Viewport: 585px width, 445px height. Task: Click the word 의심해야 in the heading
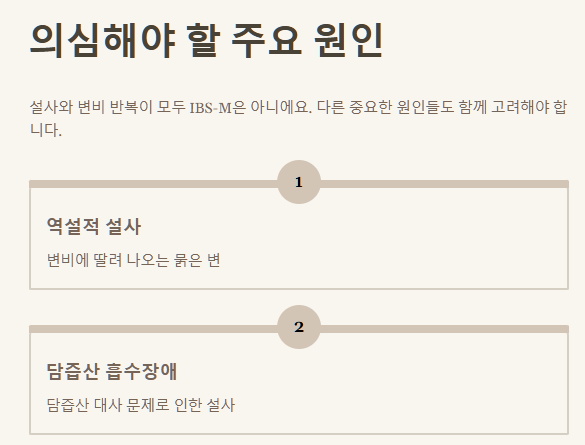pyautogui.click(x=103, y=40)
